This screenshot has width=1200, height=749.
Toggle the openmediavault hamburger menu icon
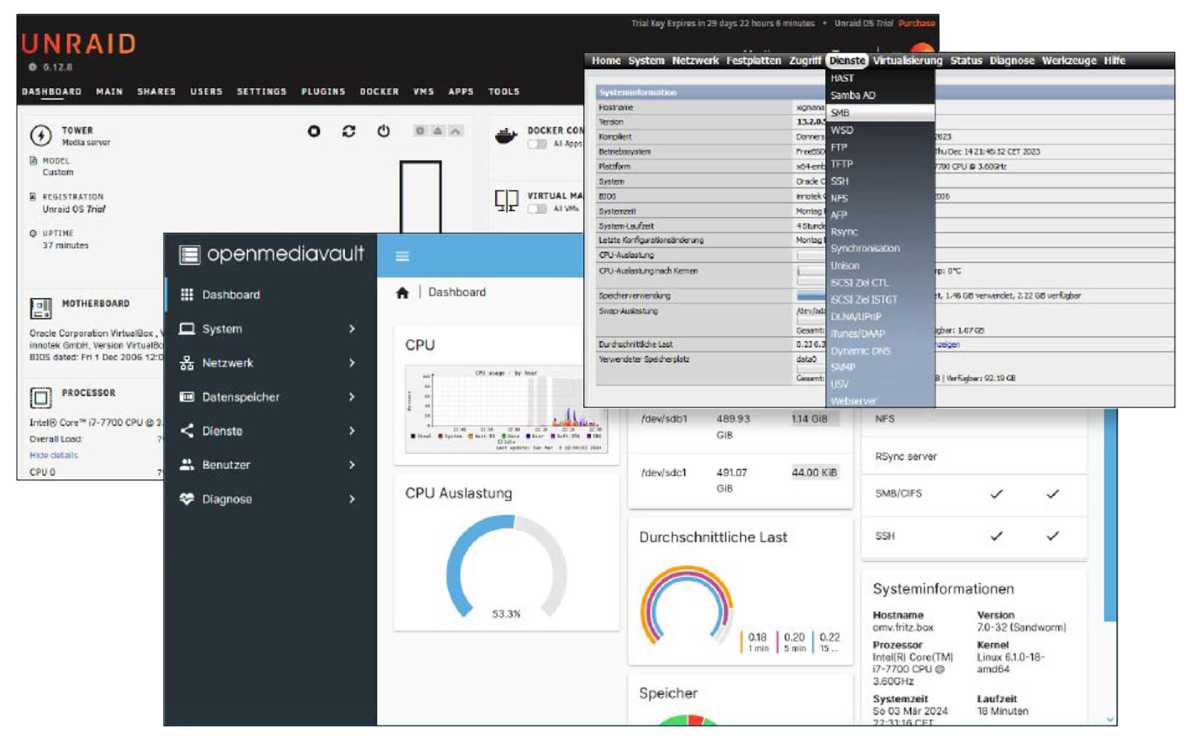[x=402, y=256]
